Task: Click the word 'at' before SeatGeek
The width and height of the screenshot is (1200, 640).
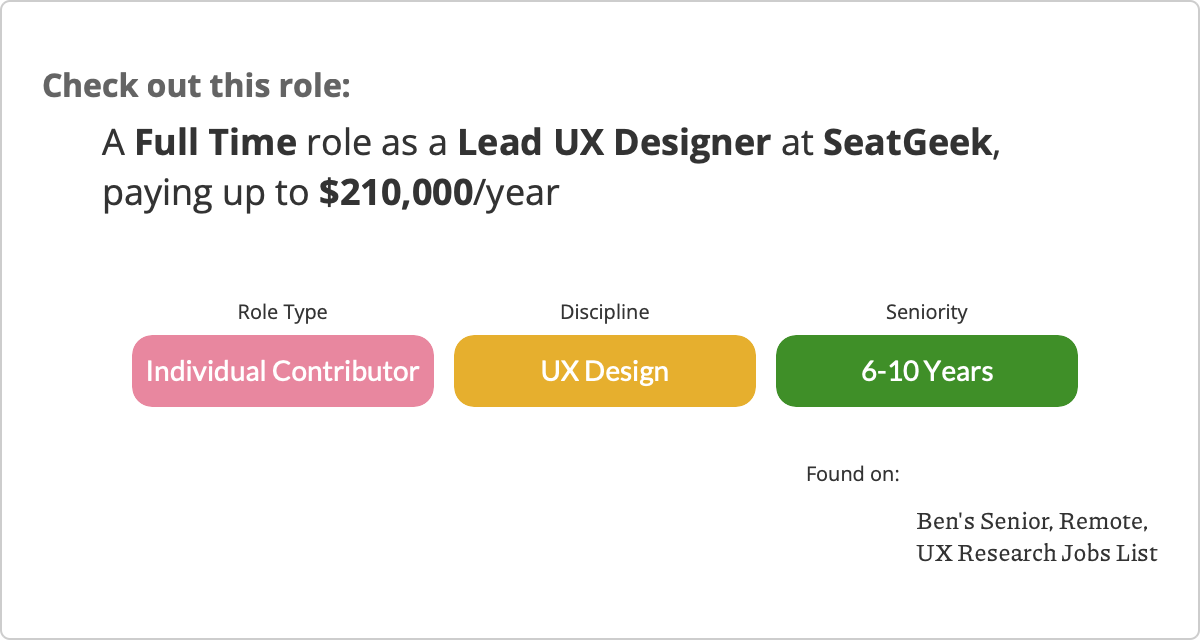Action: 797,143
